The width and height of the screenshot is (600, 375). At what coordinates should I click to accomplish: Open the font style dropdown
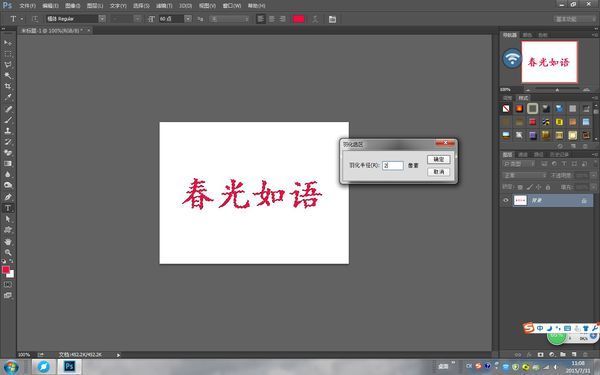click(x=137, y=19)
